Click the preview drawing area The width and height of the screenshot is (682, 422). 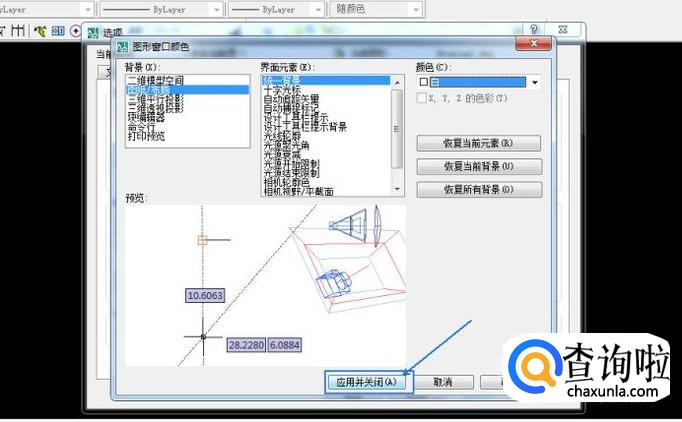coord(265,285)
